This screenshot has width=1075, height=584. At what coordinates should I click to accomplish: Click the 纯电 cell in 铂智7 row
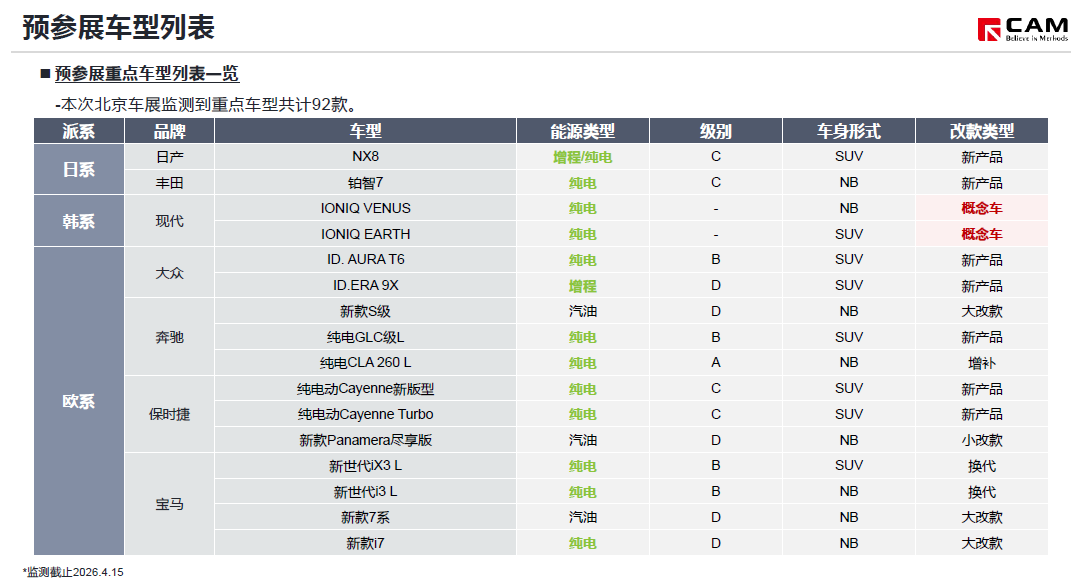583,183
